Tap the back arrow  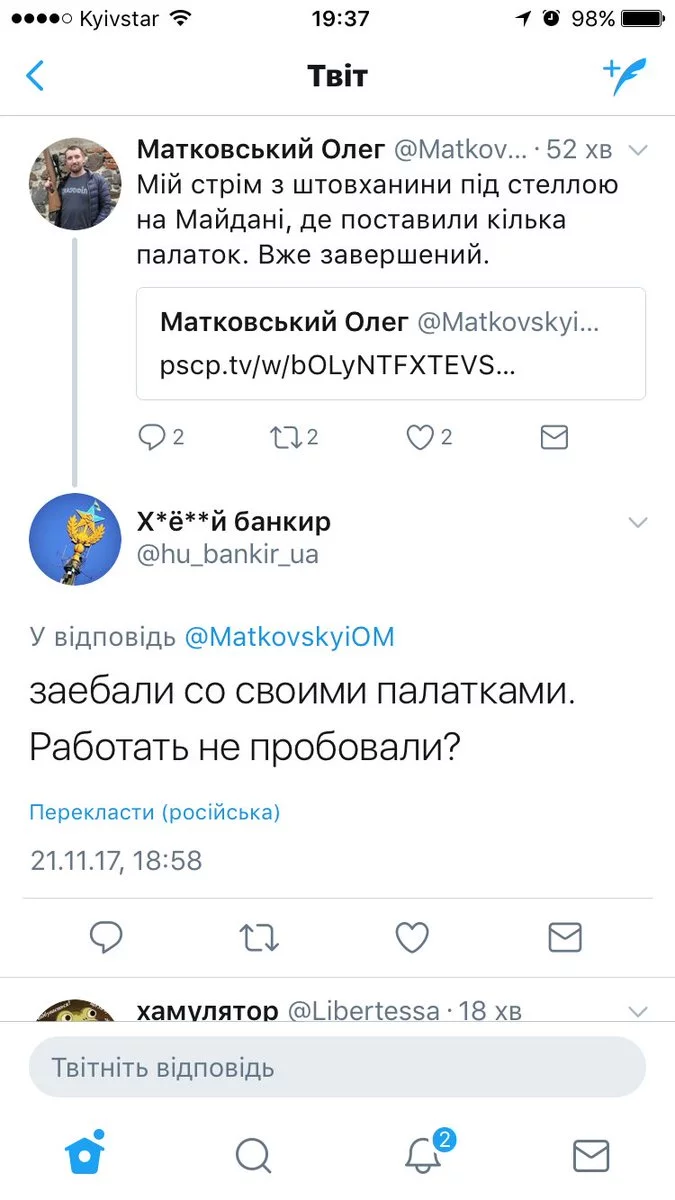[x=36, y=76]
